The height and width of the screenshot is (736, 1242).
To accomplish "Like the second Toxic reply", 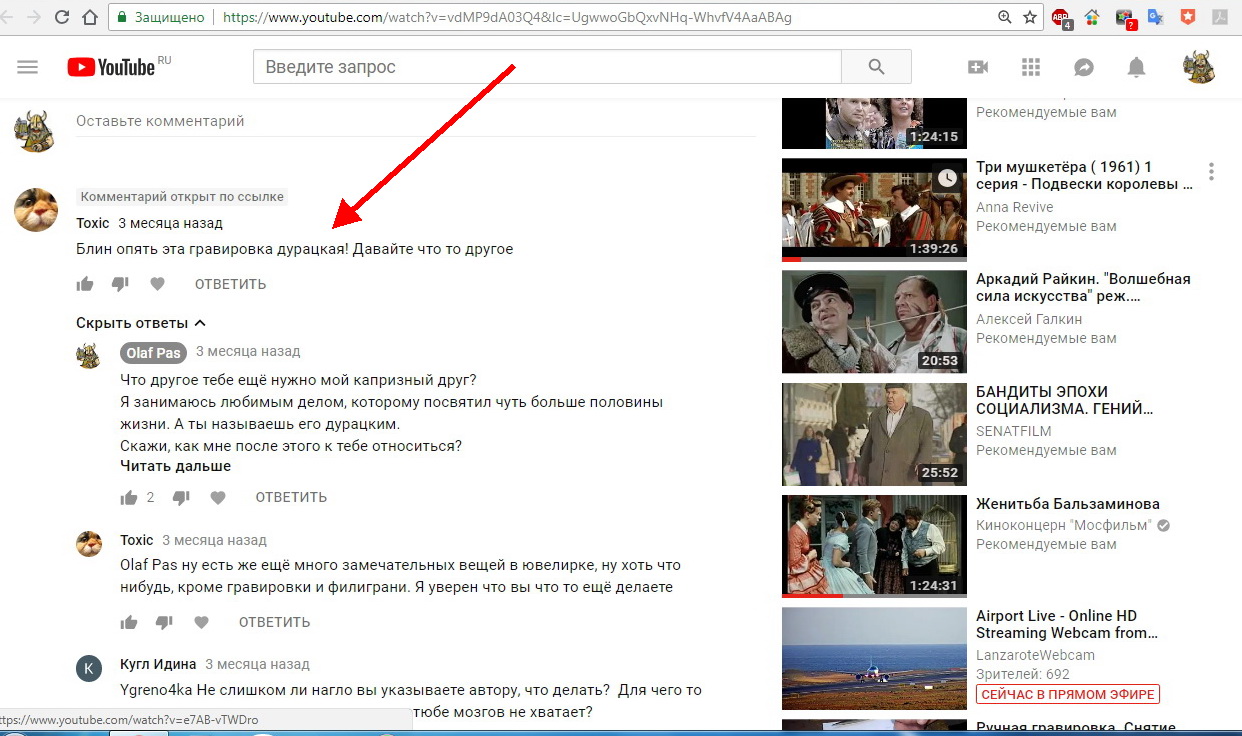I will (x=129, y=622).
